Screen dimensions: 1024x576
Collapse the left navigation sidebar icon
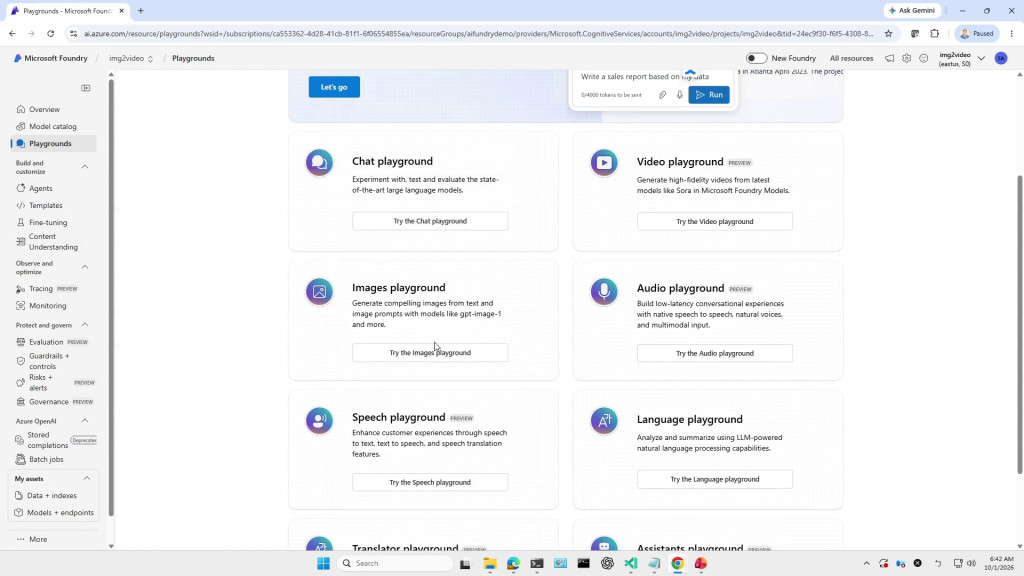86,88
